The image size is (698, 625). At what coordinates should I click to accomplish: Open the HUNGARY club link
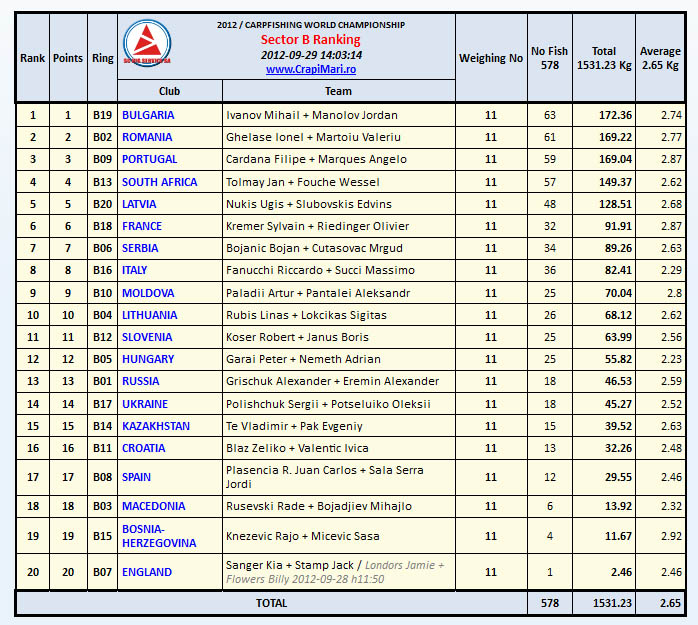pyautogui.click(x=148, y=359)
